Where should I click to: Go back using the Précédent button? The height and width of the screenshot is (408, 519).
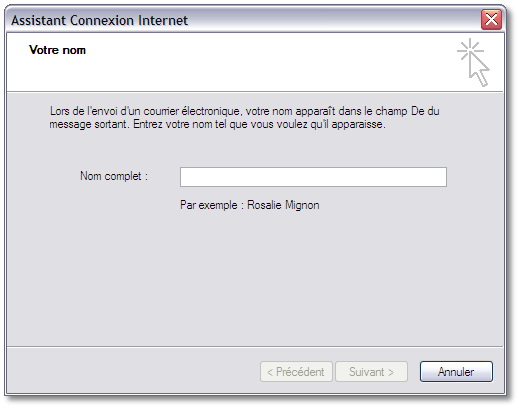tap(296, 371)
